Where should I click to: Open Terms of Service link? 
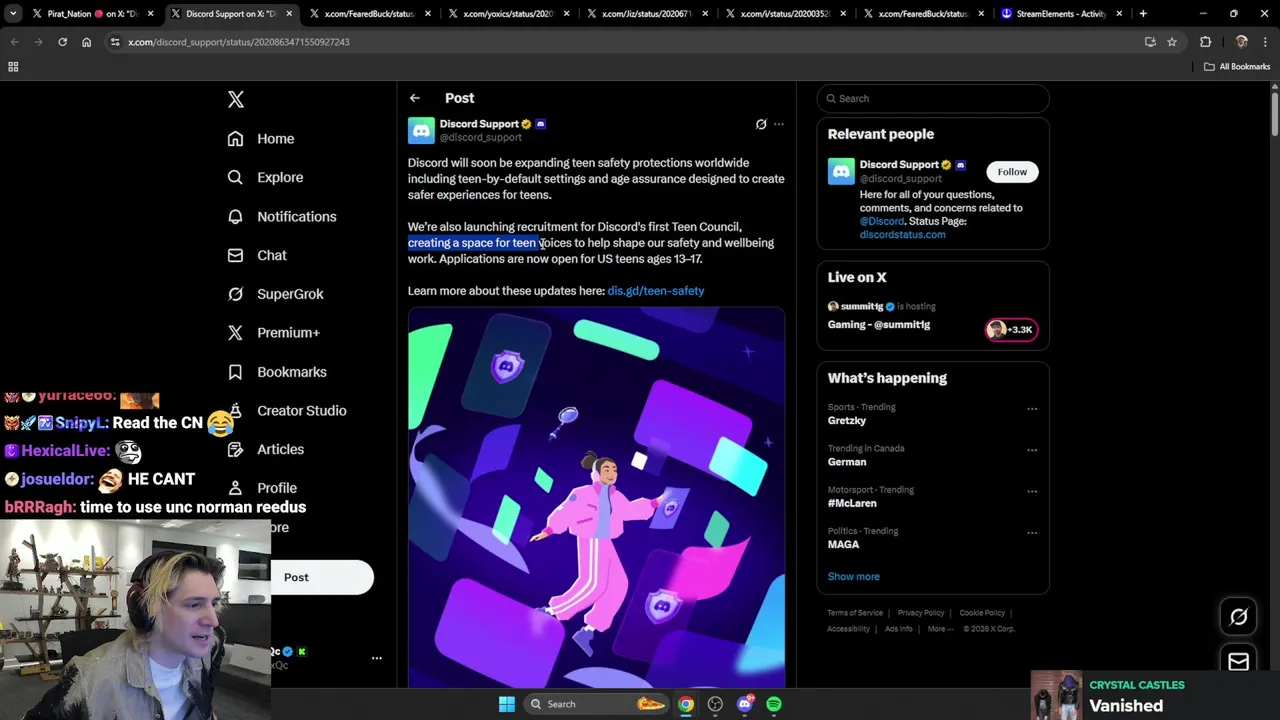click(855, 613)
